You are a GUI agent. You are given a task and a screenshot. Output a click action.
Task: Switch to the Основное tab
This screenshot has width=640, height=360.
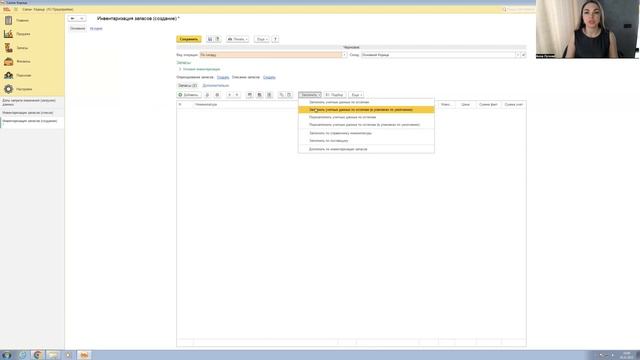pos(78,29)
